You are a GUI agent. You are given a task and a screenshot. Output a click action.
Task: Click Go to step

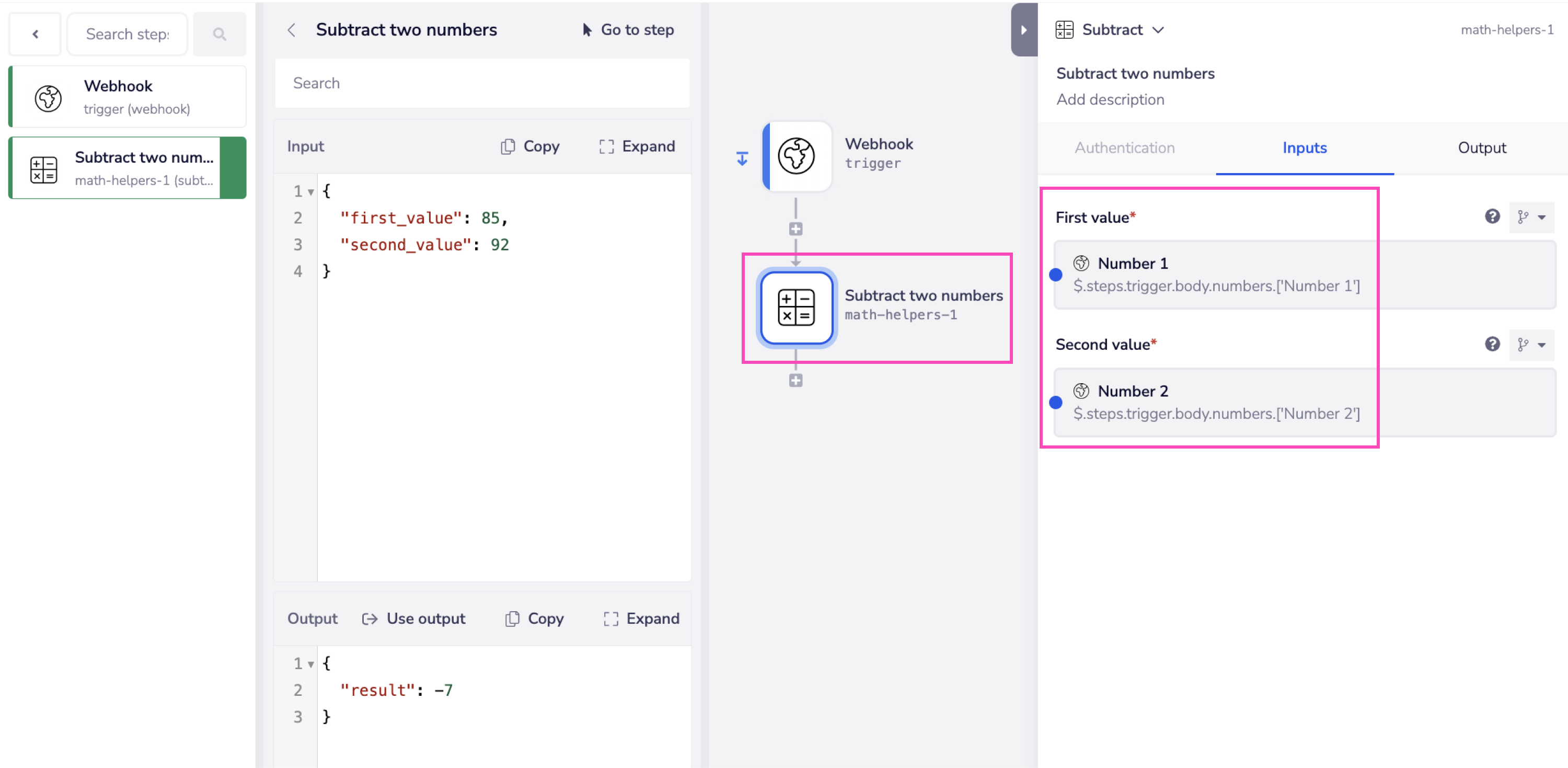[628, 30]
